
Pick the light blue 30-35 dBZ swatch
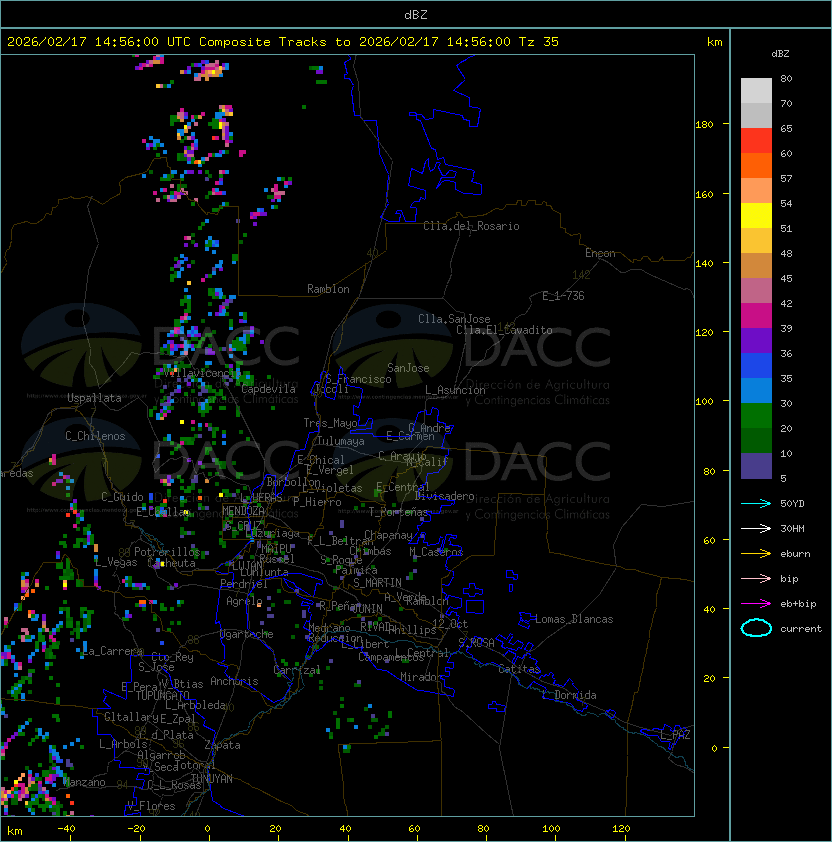click(756, 390)
